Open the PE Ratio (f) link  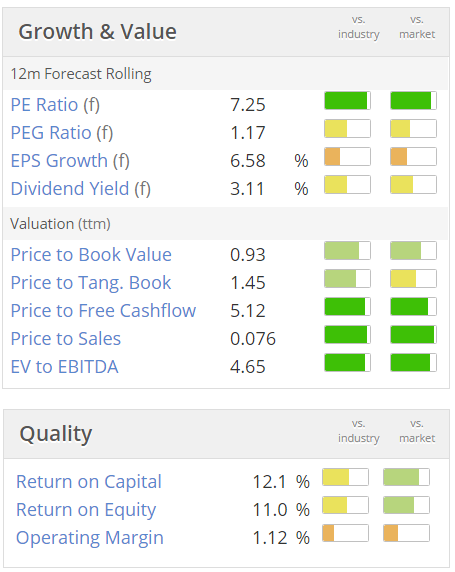[x=55, y=105]
